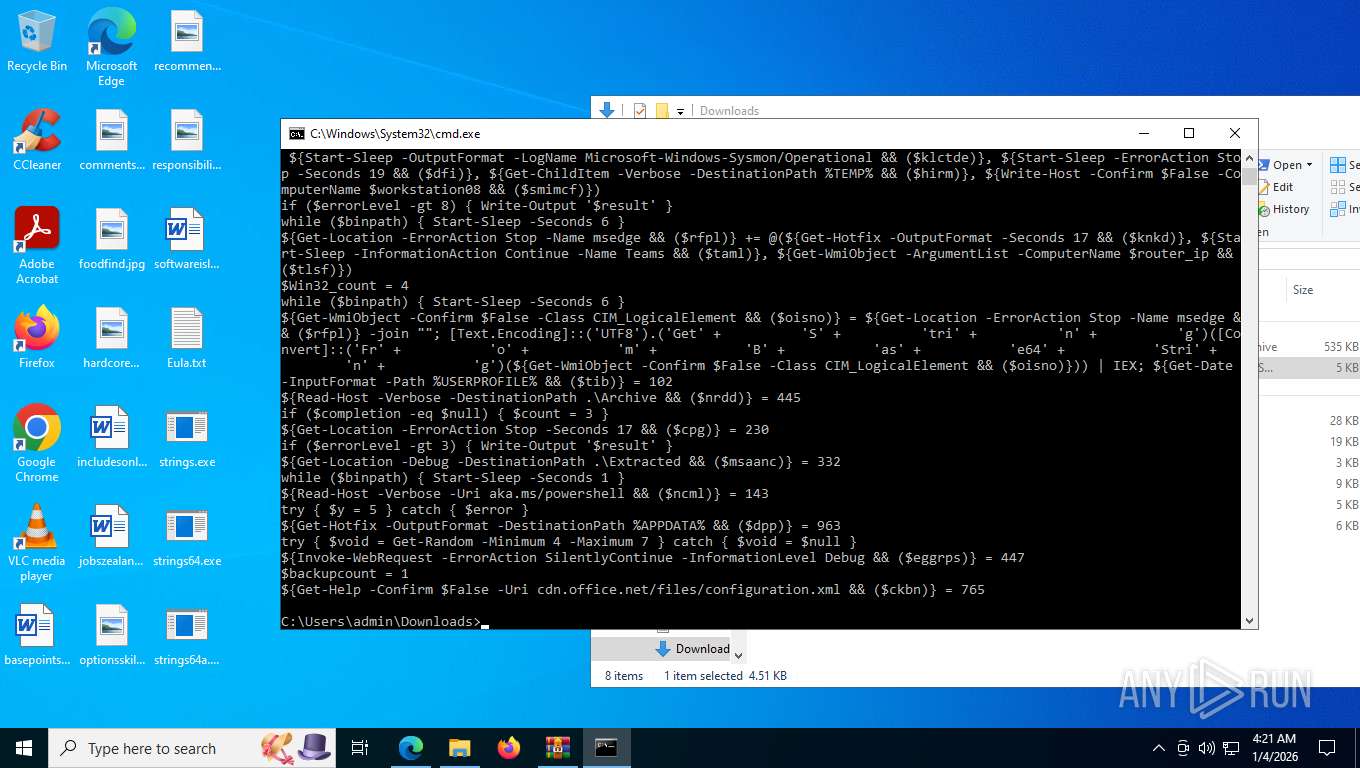Open the Windows Start menu
The height and width of the screenshot is (768, 1360).
(x=24, y=748)
